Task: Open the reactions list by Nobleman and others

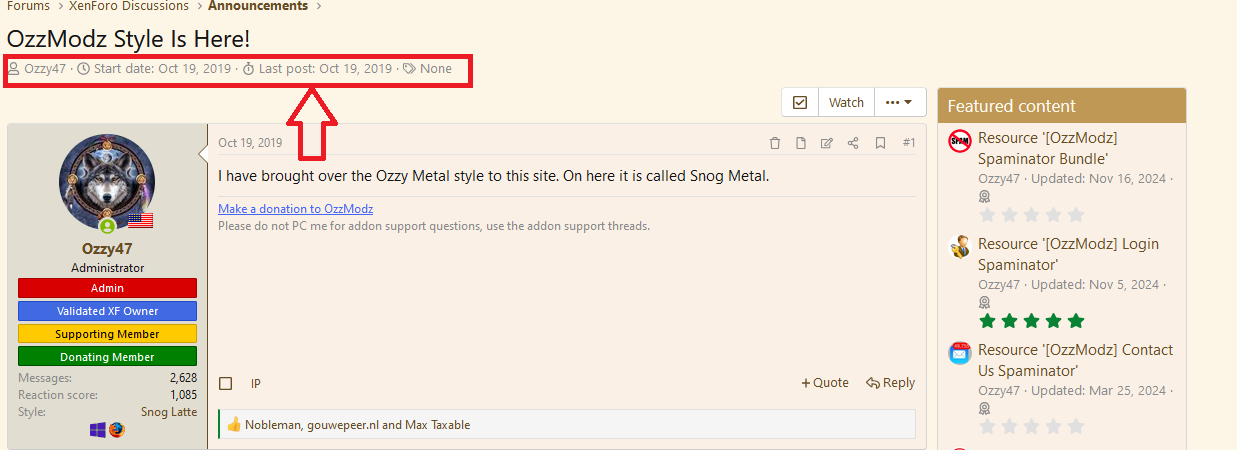Action: click(357, 424)
